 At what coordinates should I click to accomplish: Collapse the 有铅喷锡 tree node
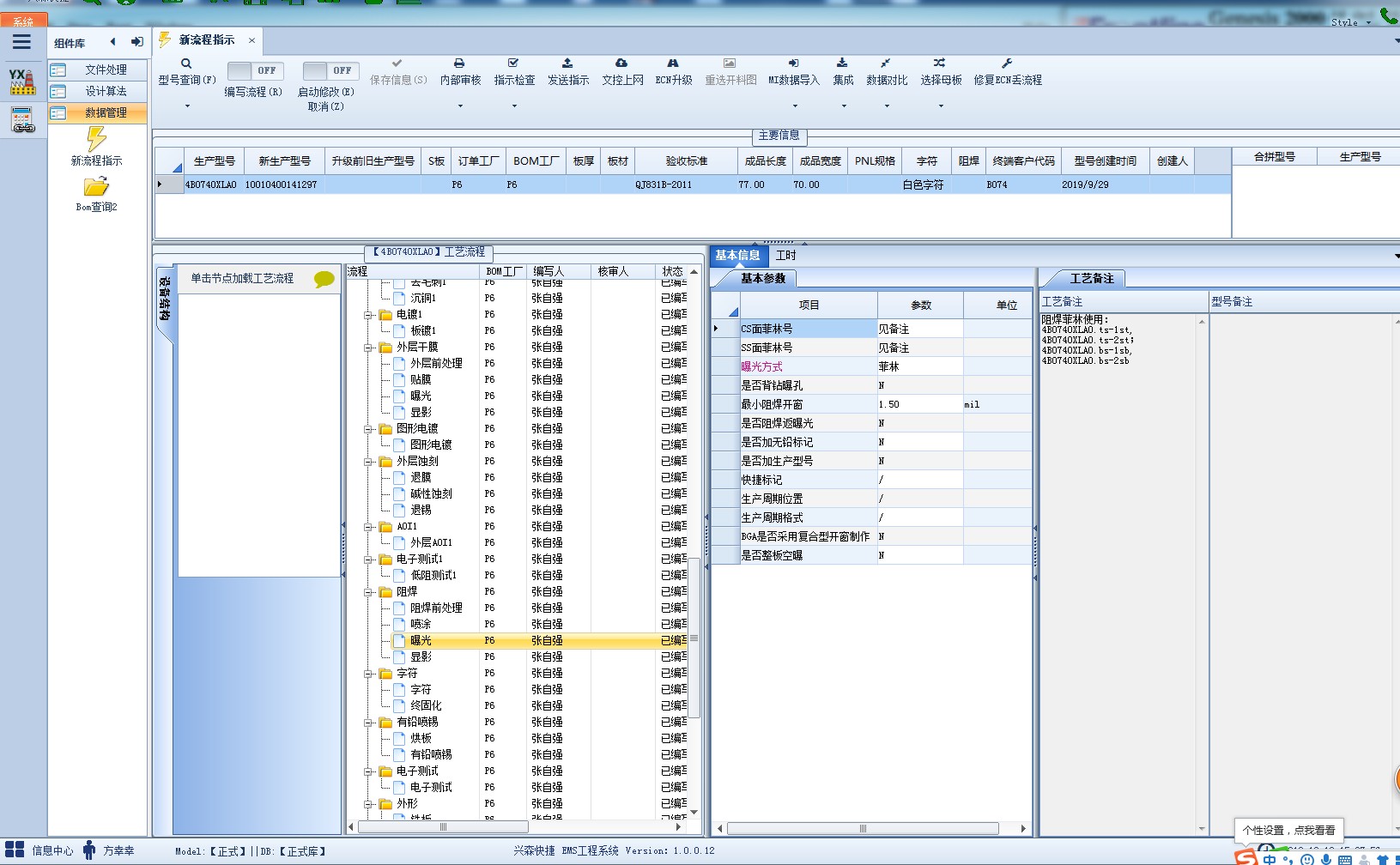[x=368, y=723]
